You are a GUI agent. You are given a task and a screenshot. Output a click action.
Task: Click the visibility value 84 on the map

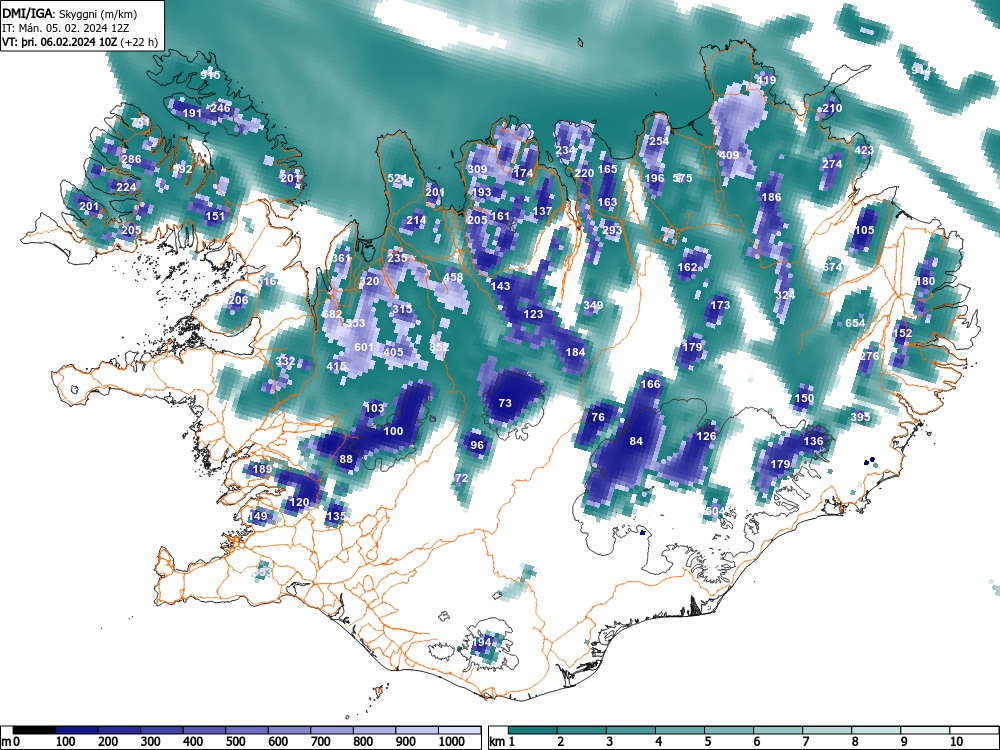click(636, 441)
